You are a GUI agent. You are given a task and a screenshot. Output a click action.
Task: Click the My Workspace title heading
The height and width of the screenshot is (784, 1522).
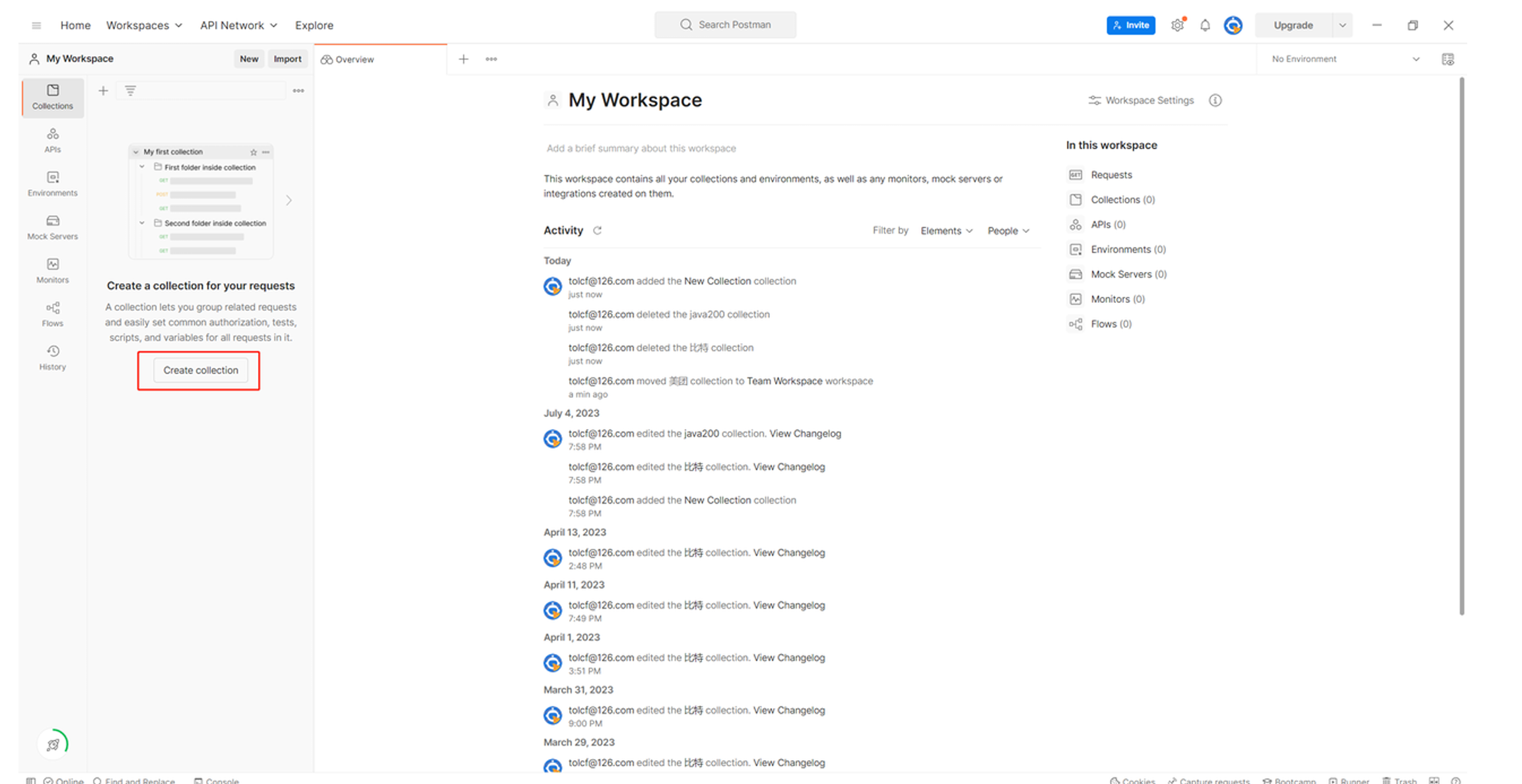point(635,100)
